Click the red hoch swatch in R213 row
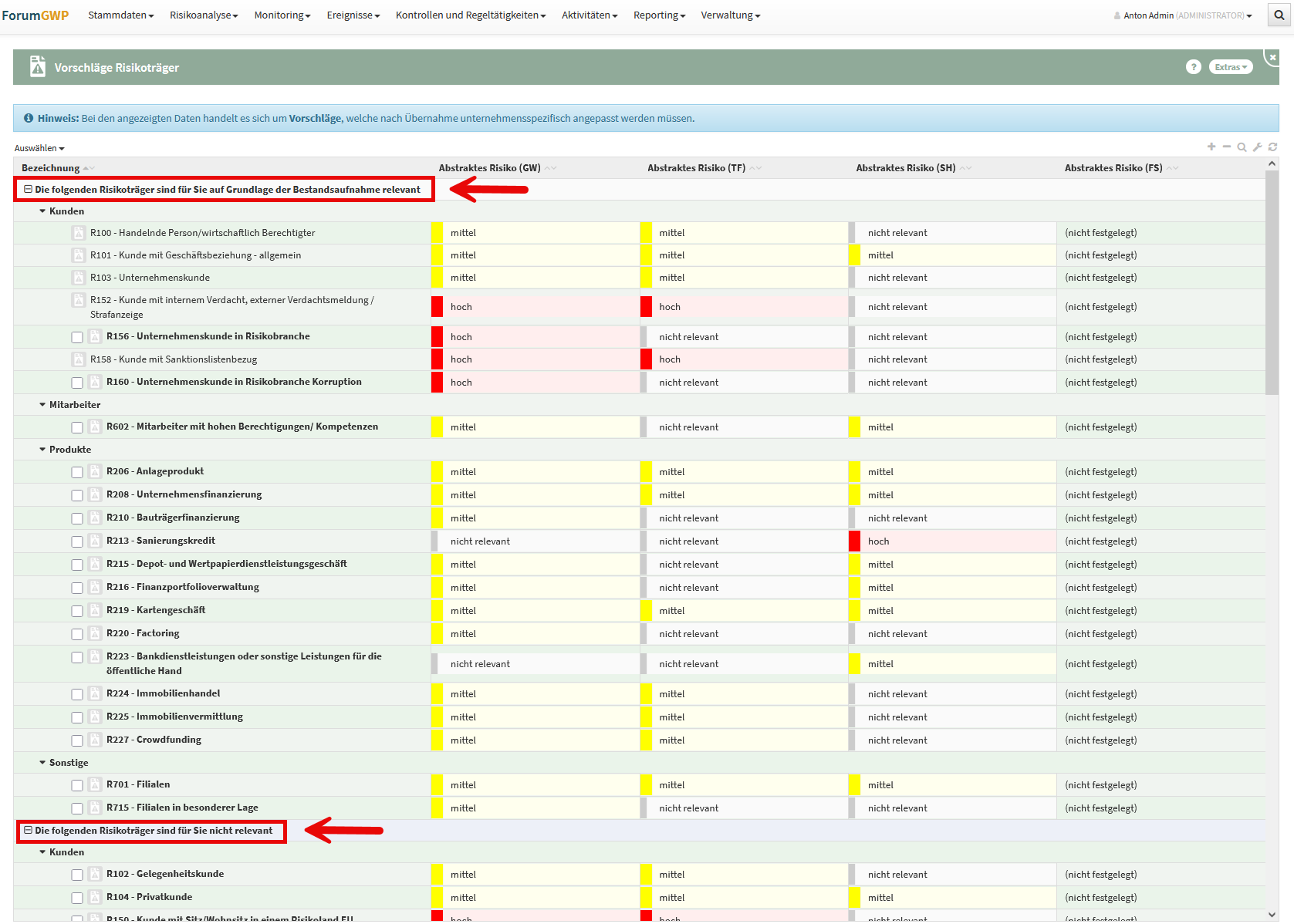Screen dimensions: 1294x924 [854, 541]
